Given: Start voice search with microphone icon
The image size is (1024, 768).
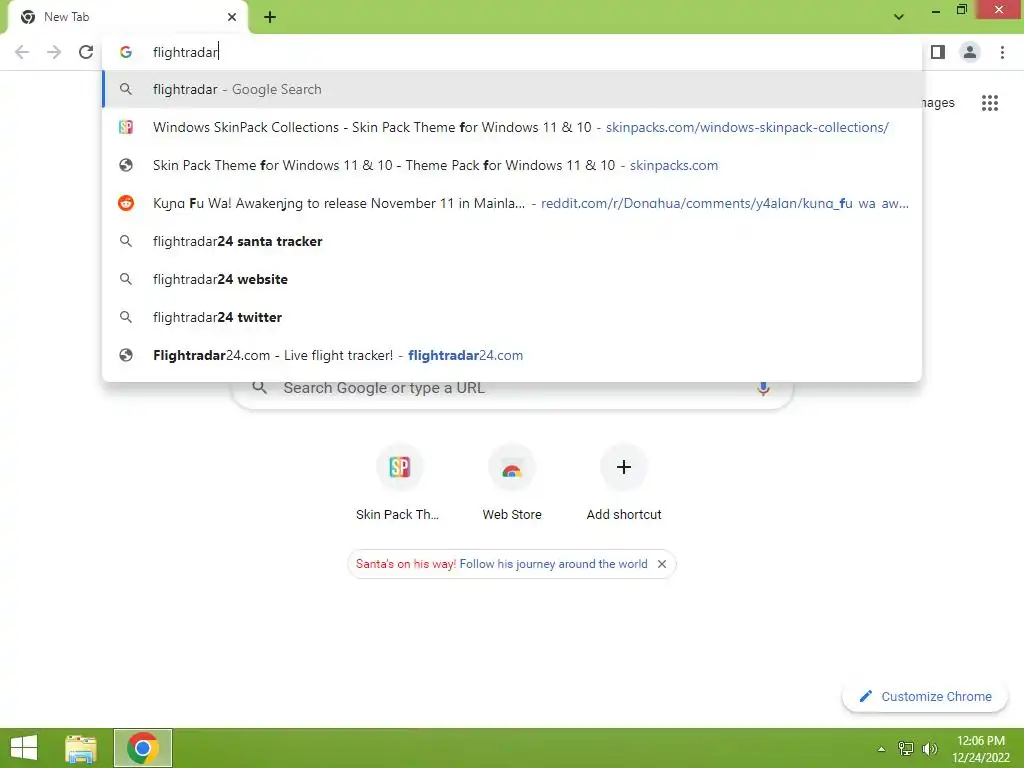Looking at the screenshot, I should [763, 388].
